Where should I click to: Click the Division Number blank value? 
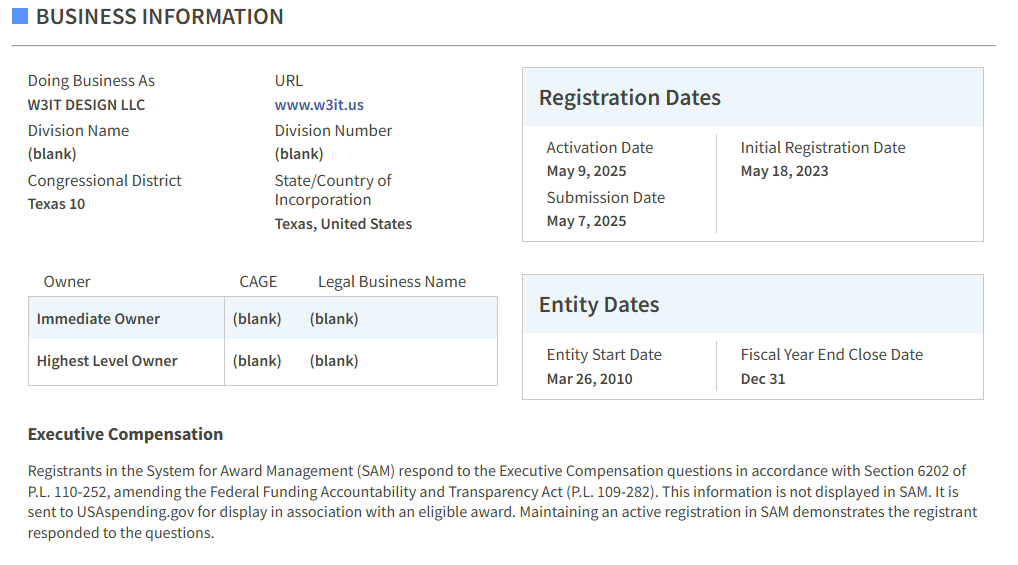tap(299, 155)
